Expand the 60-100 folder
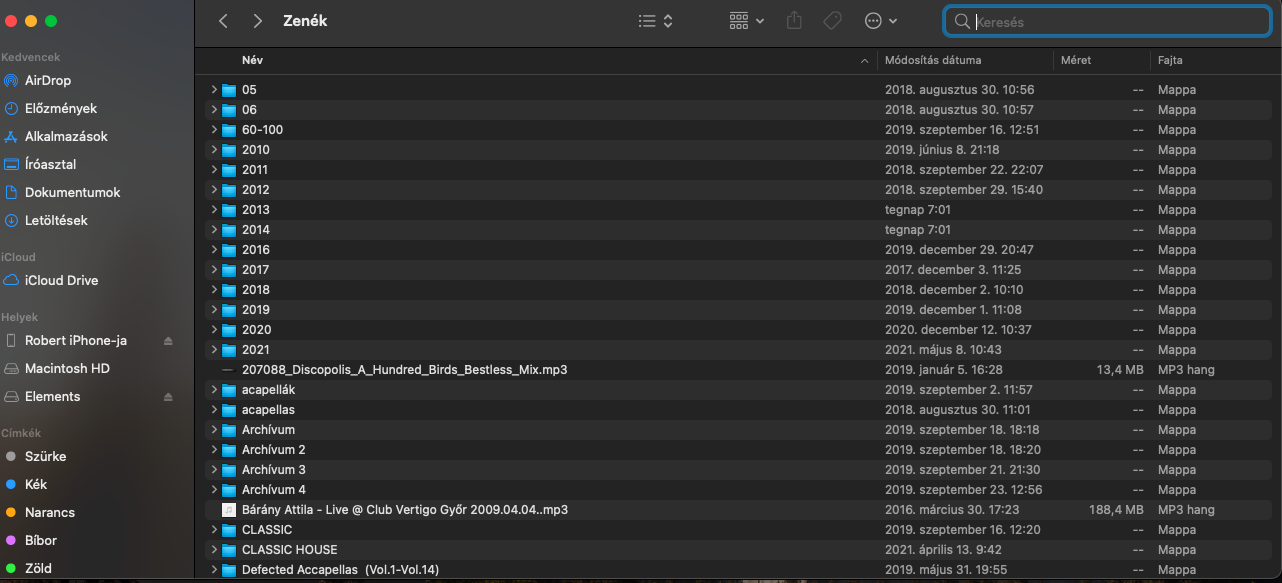Image resolution: width=1282 pixels, height=583 pixels. pyautogui.click(x=214, y=130)
